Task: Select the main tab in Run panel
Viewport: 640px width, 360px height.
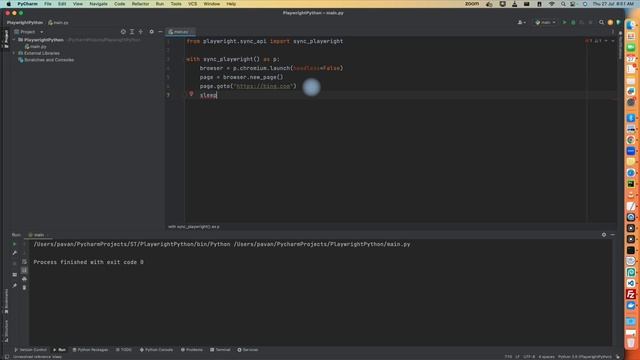Action: 37,235
